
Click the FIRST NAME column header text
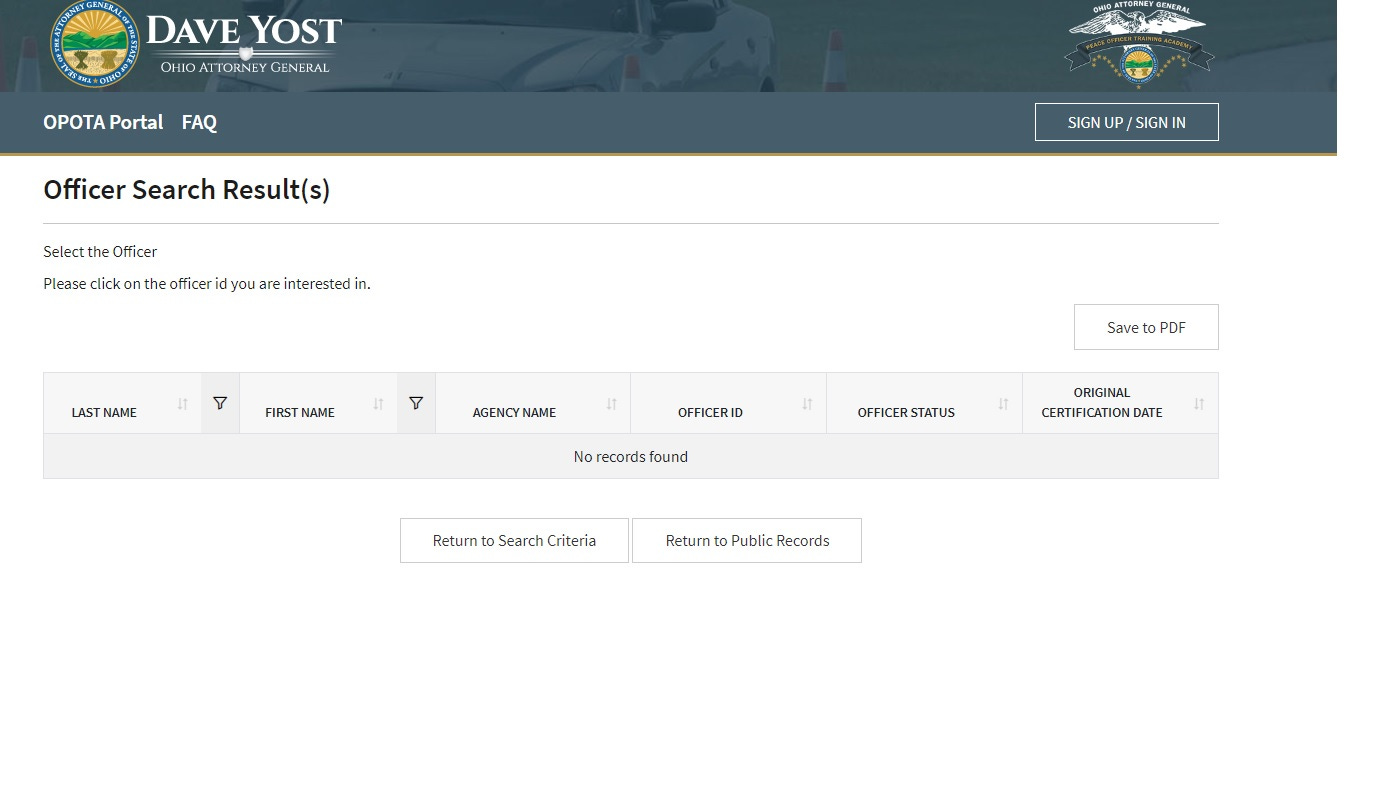coord(300,412)
